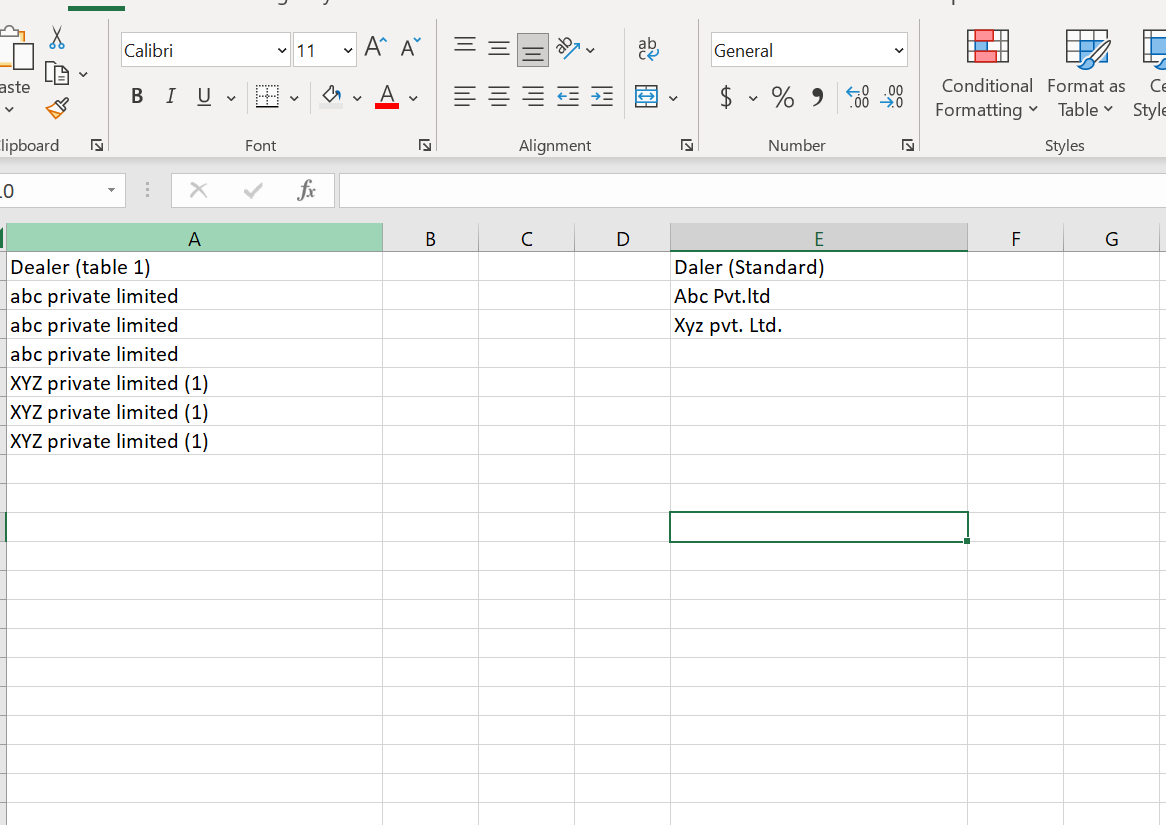Select cell 'Xyz pvt. Ltd.'
Image resolution: width=1166 pixels, height=825 pixels.
819,325
